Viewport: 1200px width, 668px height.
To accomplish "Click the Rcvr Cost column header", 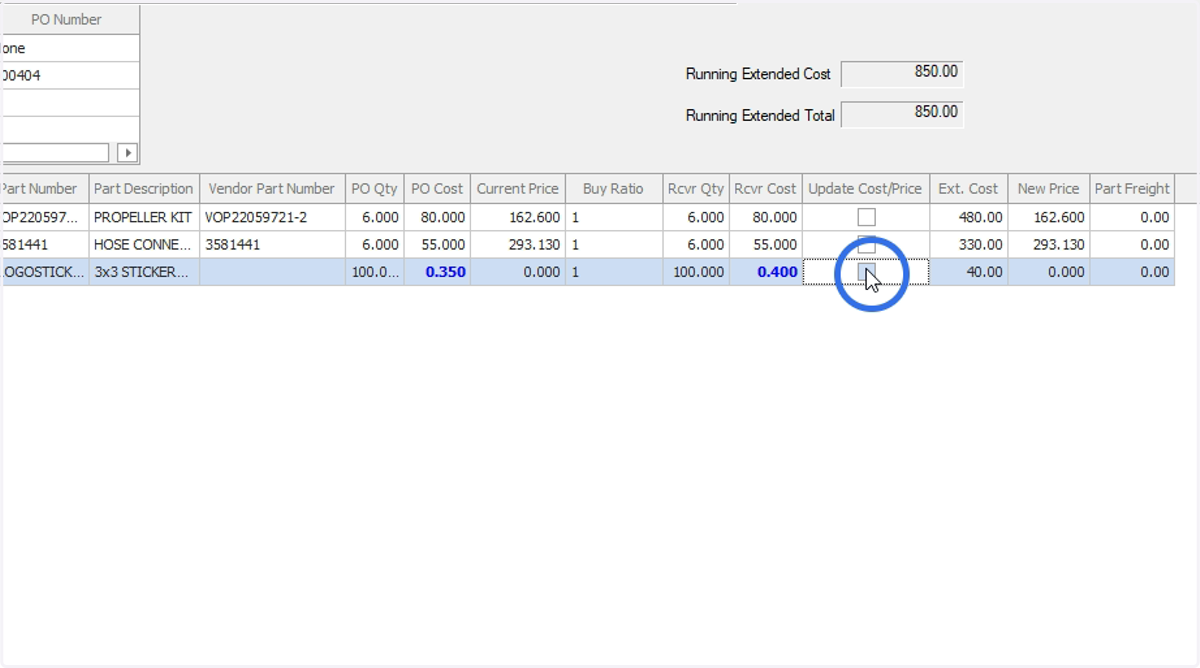I will coord(765,188).
